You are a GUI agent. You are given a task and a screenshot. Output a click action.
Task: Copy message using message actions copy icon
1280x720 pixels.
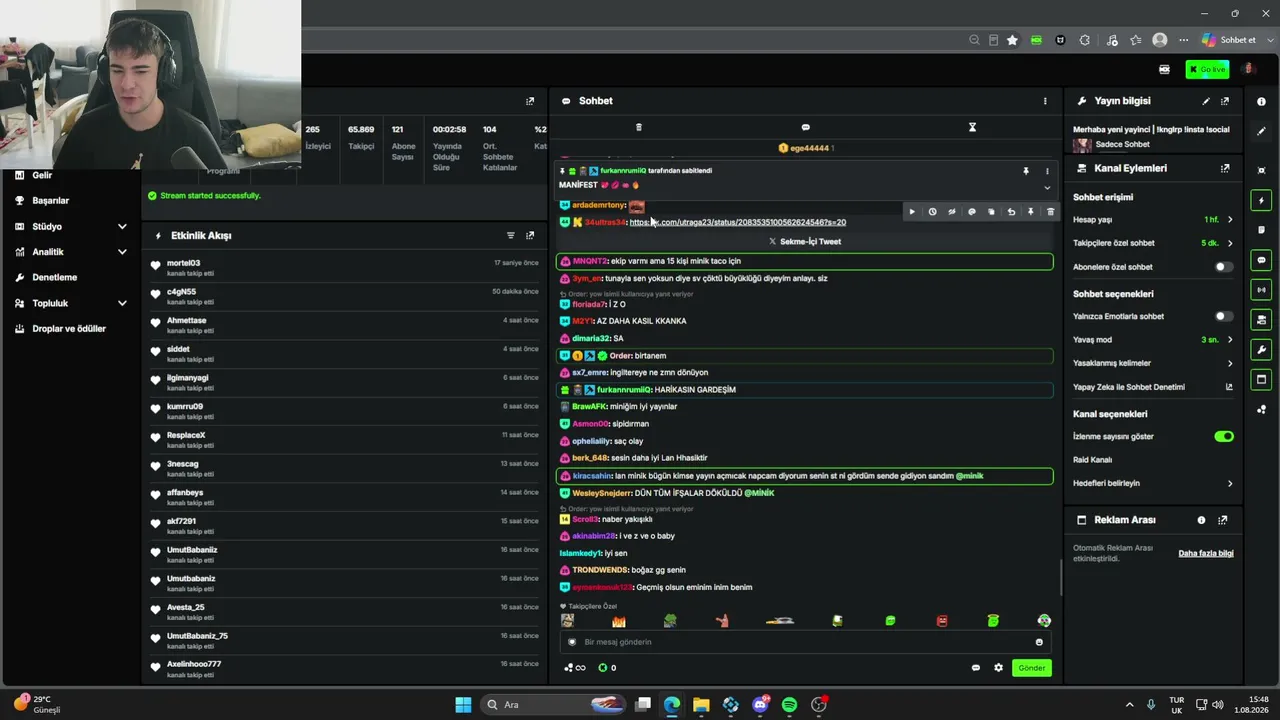(x=991, y=212)
